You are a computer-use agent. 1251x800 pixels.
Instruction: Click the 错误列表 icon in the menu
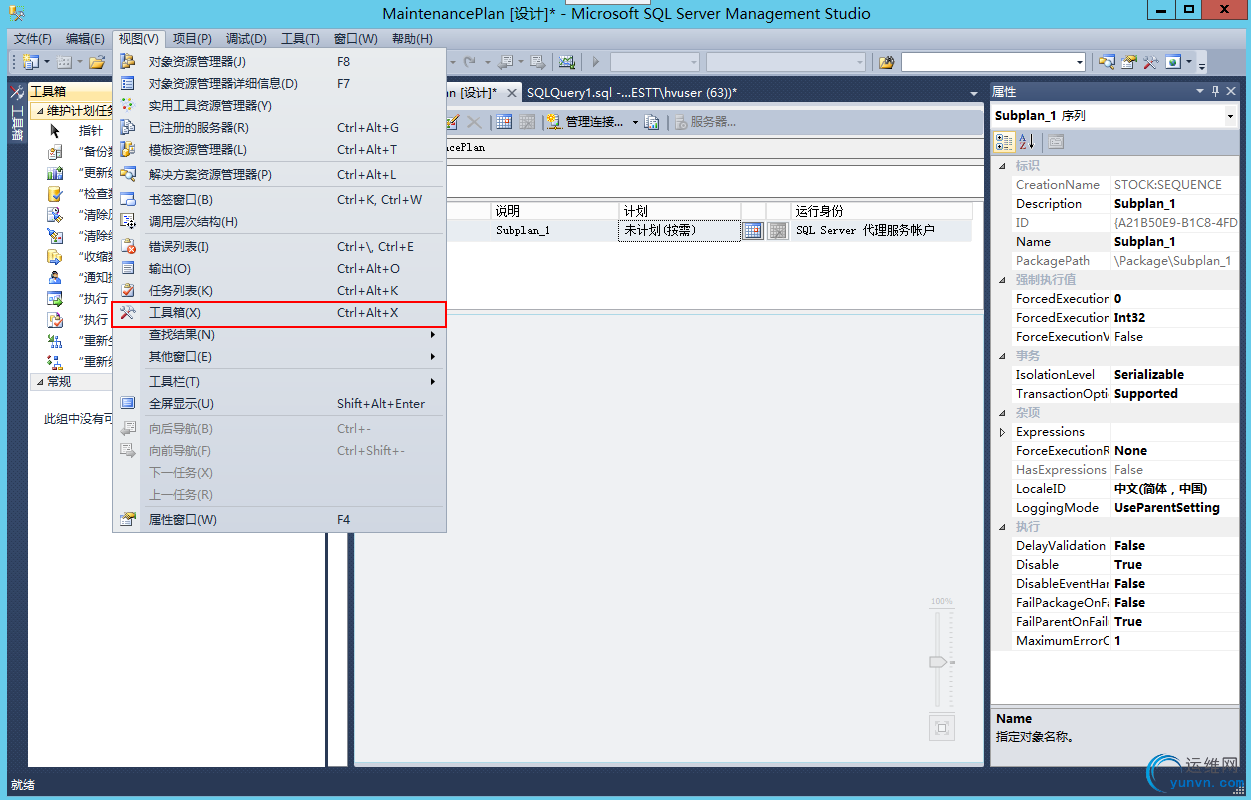click(x=128, y=246)
